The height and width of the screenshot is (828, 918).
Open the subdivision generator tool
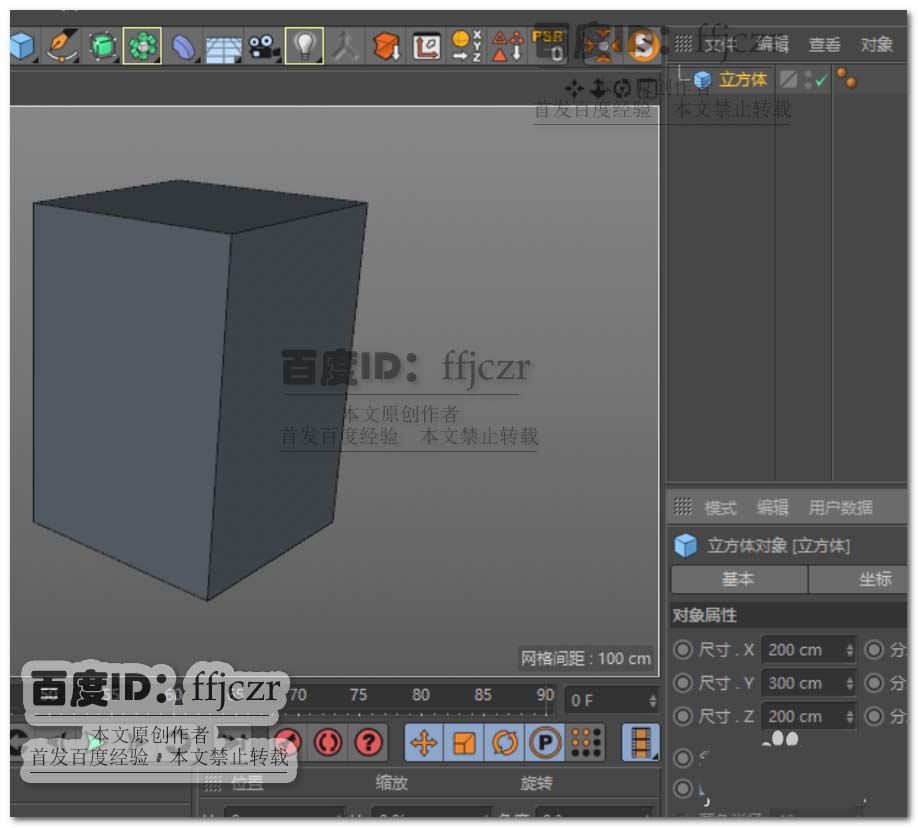click(x=103, y=46)
